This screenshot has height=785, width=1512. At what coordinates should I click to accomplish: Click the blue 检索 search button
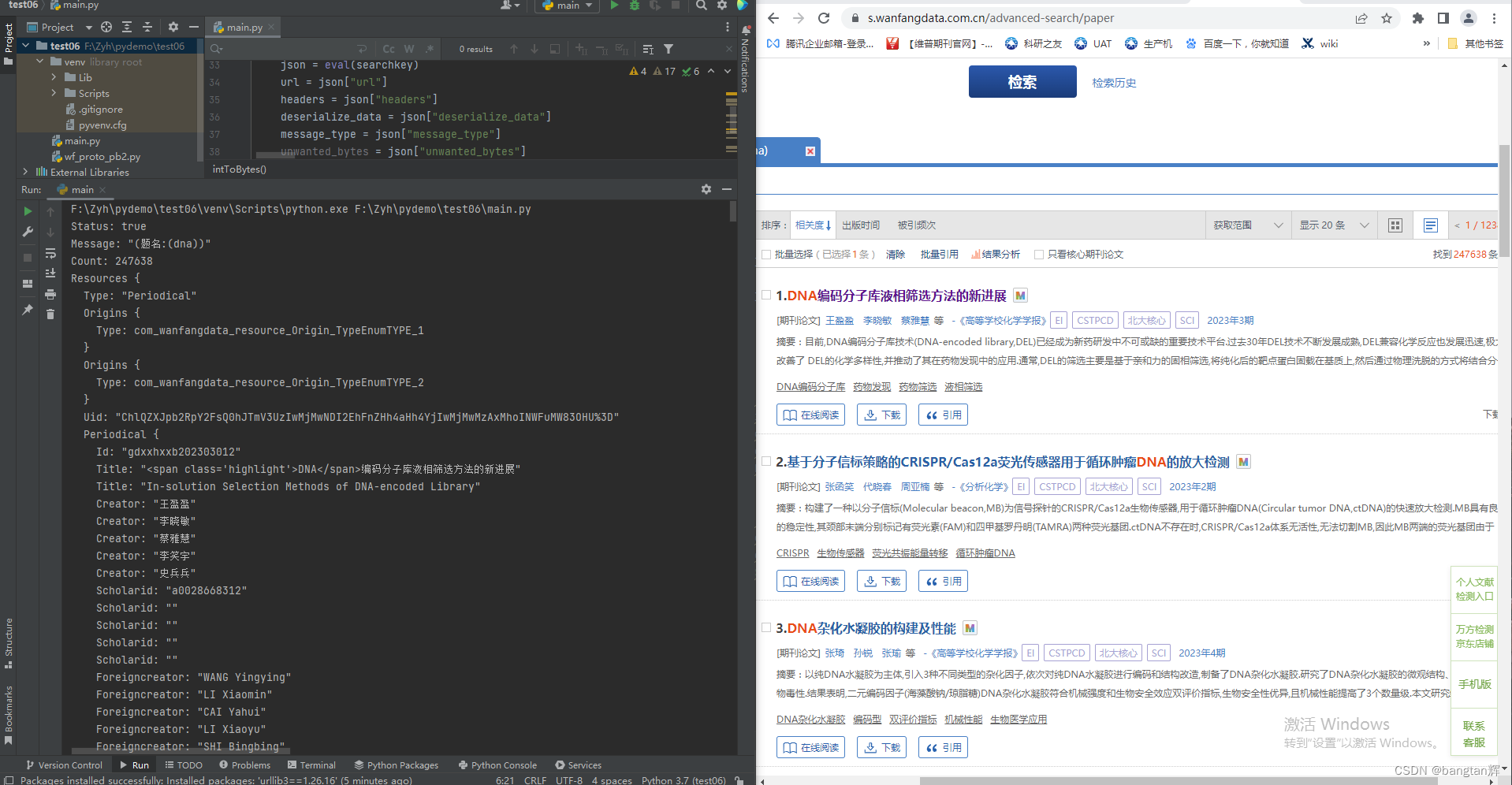pos(1022,82)
